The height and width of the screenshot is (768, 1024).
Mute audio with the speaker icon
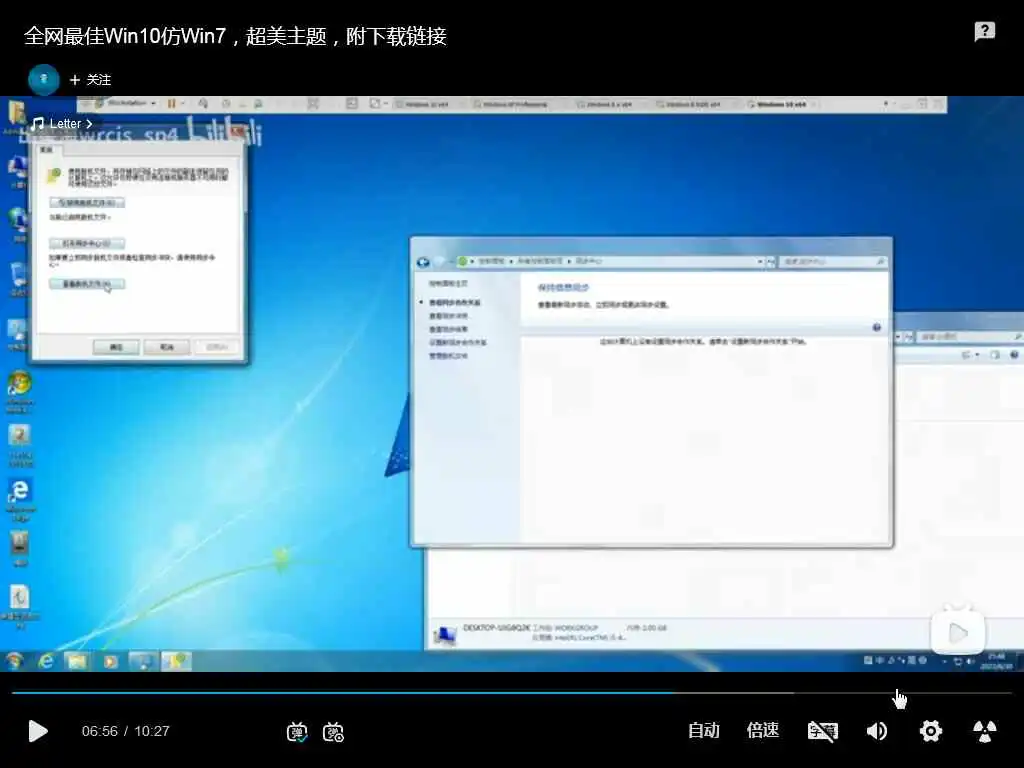(x=877, y=731)
